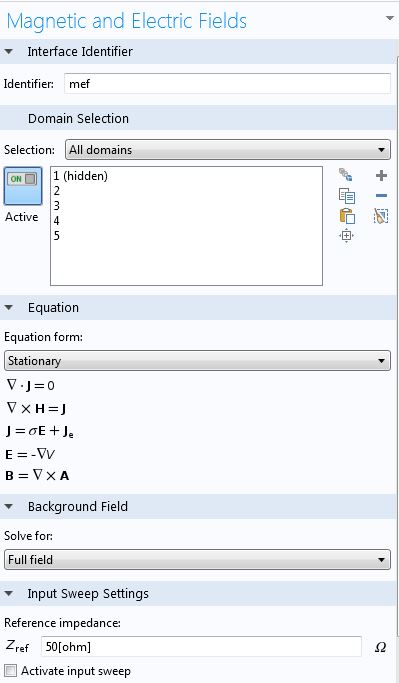Click the Create Selection icon beside domain list
Viewport: 399px width, 683px height.
pyautogui.click(x=346, y=175)
